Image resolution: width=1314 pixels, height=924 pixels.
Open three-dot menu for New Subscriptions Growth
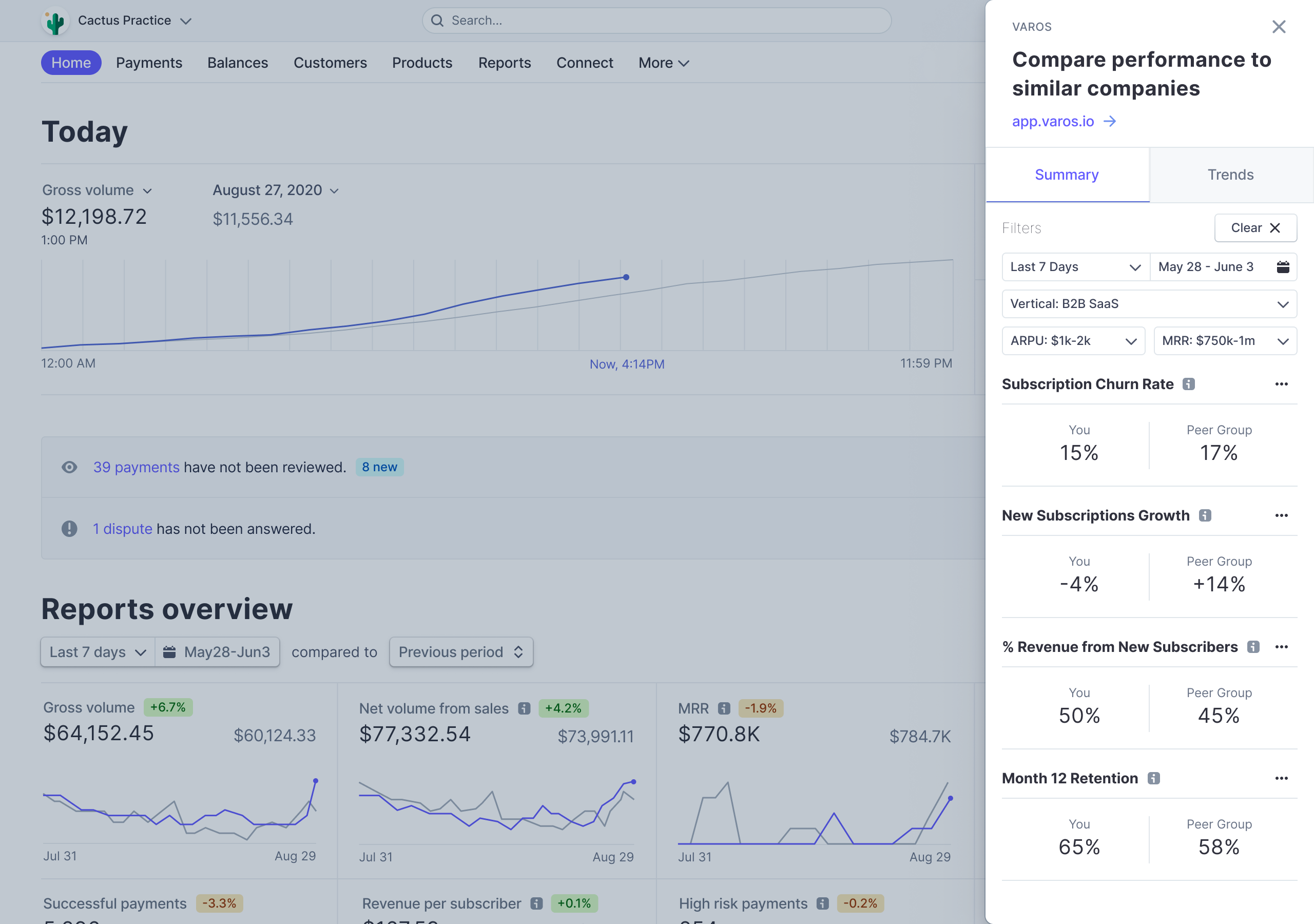pos(1281,515)
